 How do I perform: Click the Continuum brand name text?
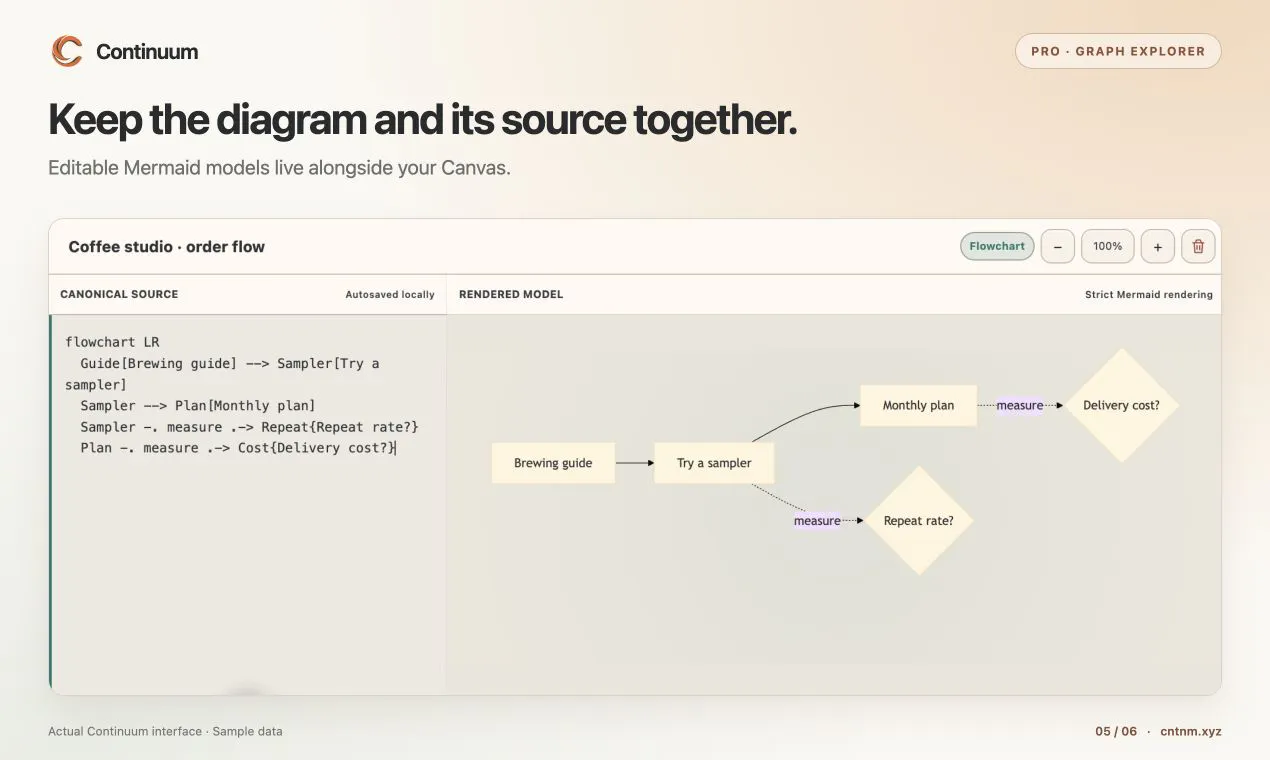pyautogui.click(x=147, y=51)
